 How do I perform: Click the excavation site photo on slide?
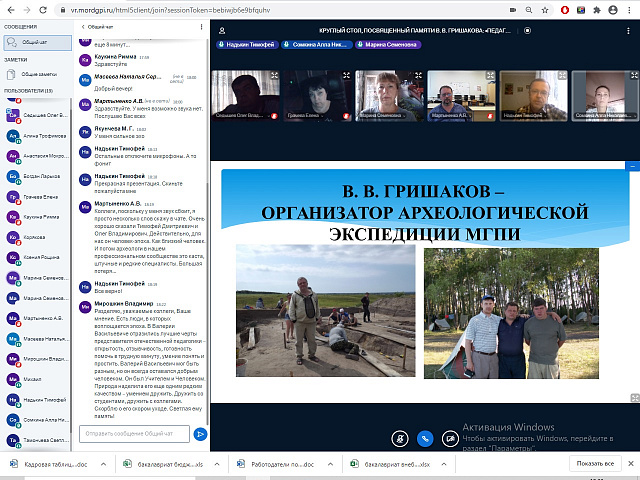click(325, 311)
